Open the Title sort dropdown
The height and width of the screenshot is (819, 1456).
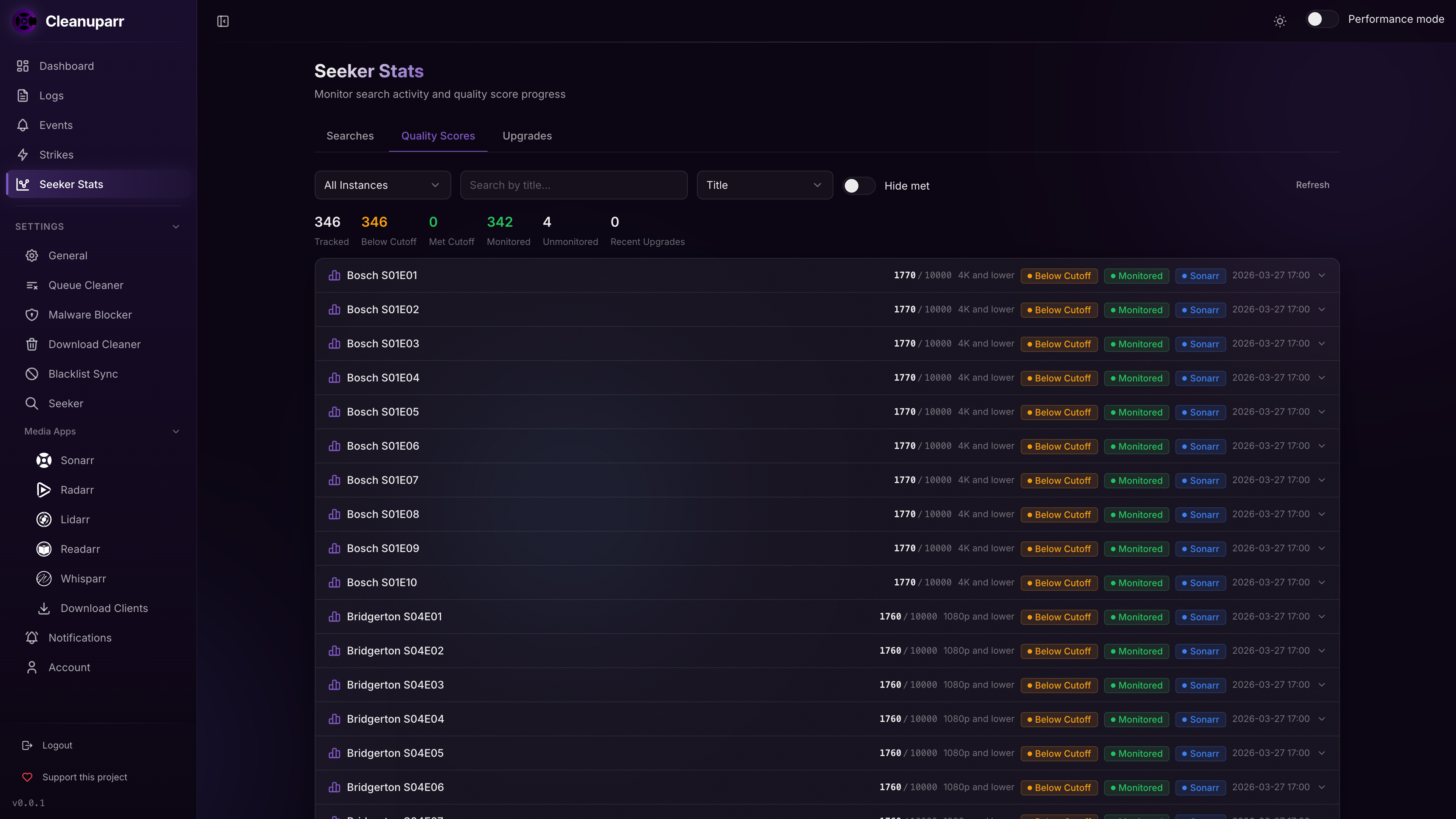point(764,185)
